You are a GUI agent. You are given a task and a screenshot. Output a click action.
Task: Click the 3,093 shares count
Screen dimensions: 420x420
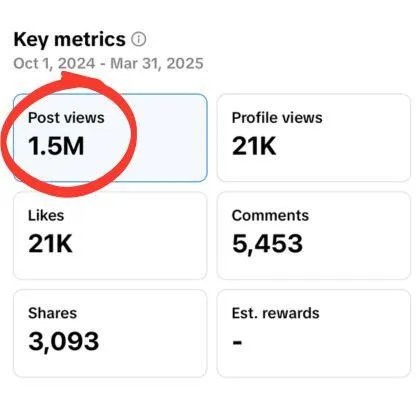pos(64,342)
